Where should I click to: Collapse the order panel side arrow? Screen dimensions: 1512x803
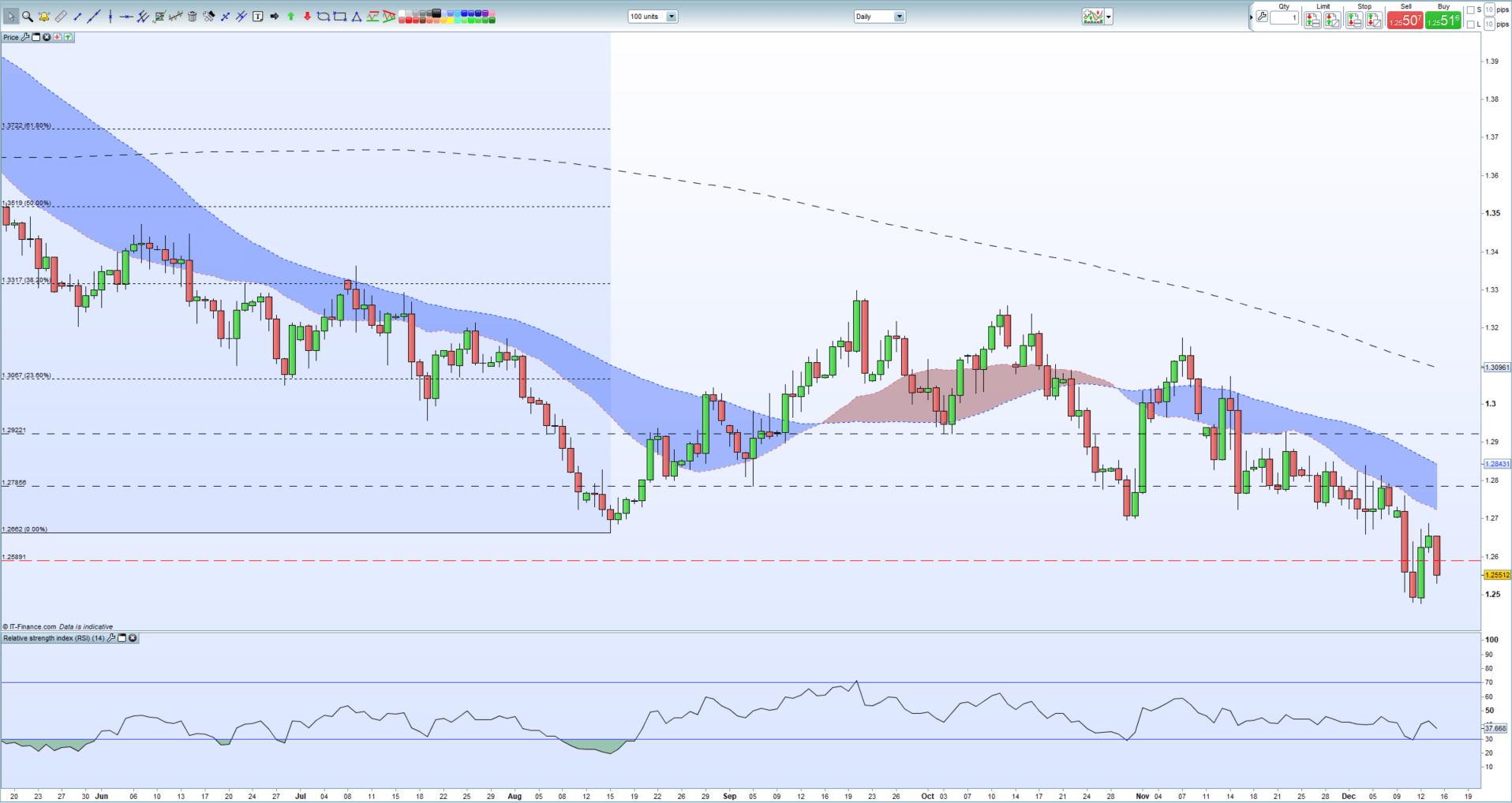[x=1252, y=17]
